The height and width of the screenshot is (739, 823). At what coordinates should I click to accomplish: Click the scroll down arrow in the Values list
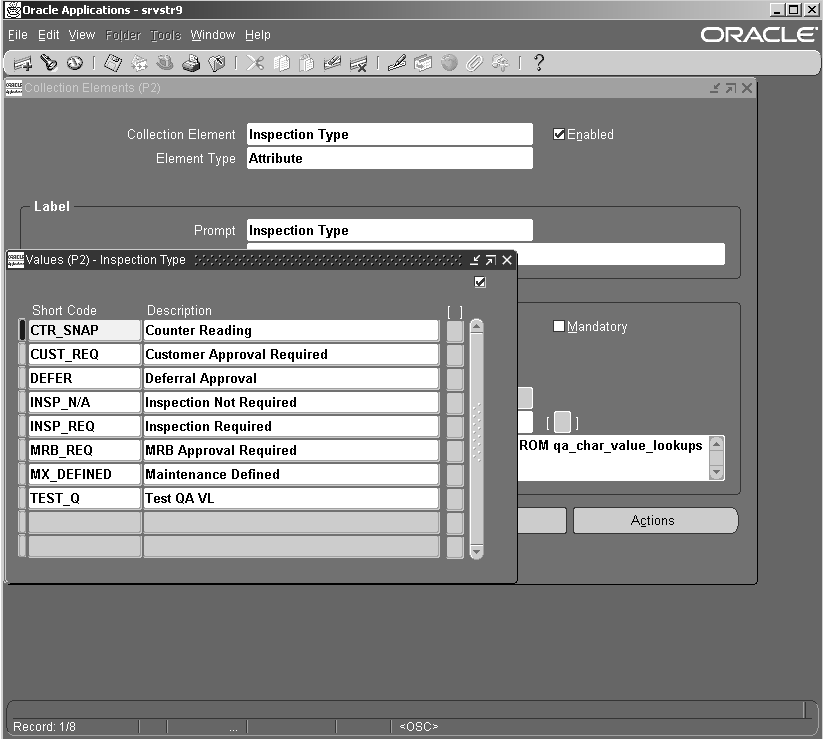(x=477, y=552)
